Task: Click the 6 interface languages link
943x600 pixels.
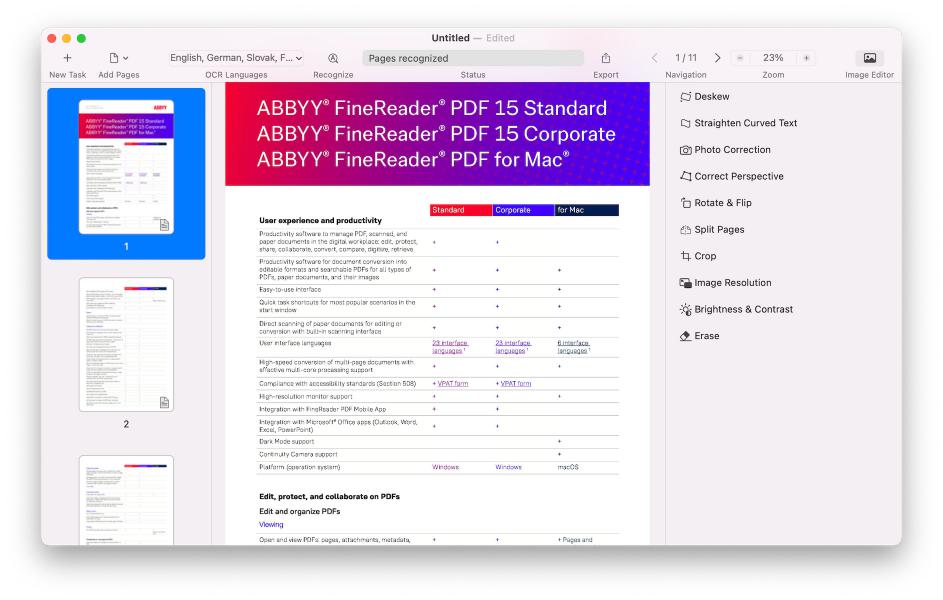Action: coord(573,347)
